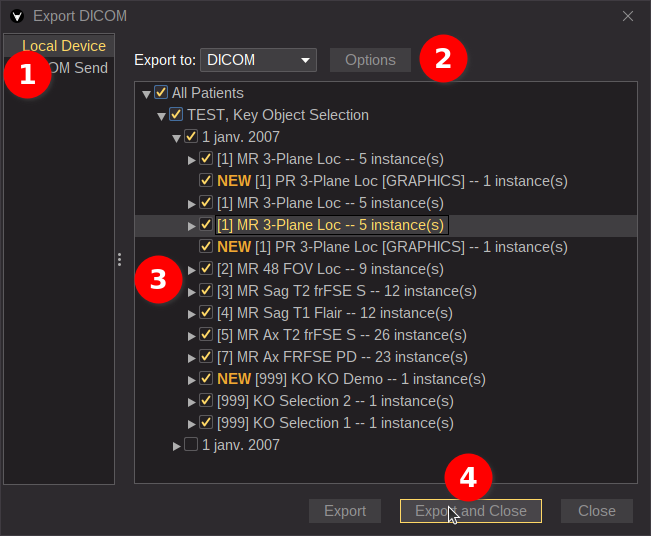Click the three-dot panel splitter handle
Screen dimensions: 651x536
point(120,259)
